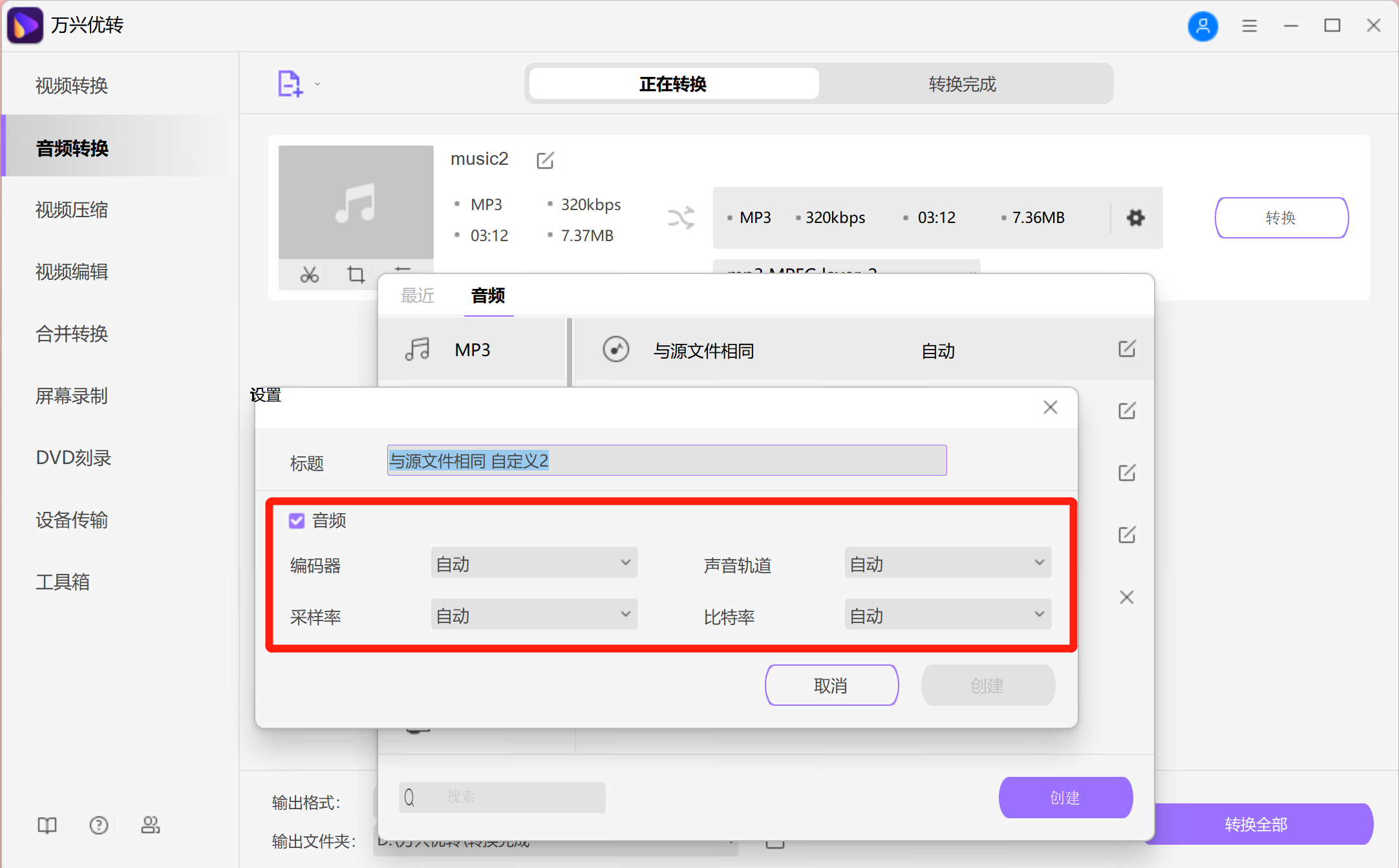Open the 声音轨道 dropdown

coord(947,562)
